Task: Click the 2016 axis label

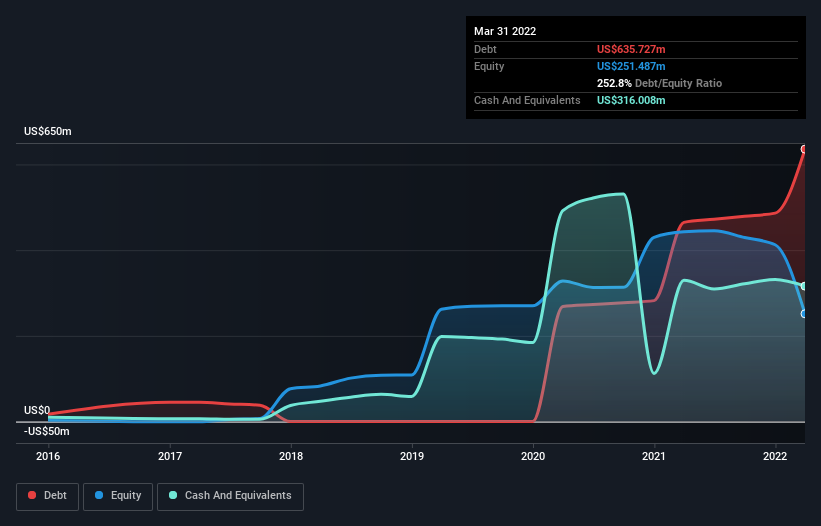Action: pos(48,456)
